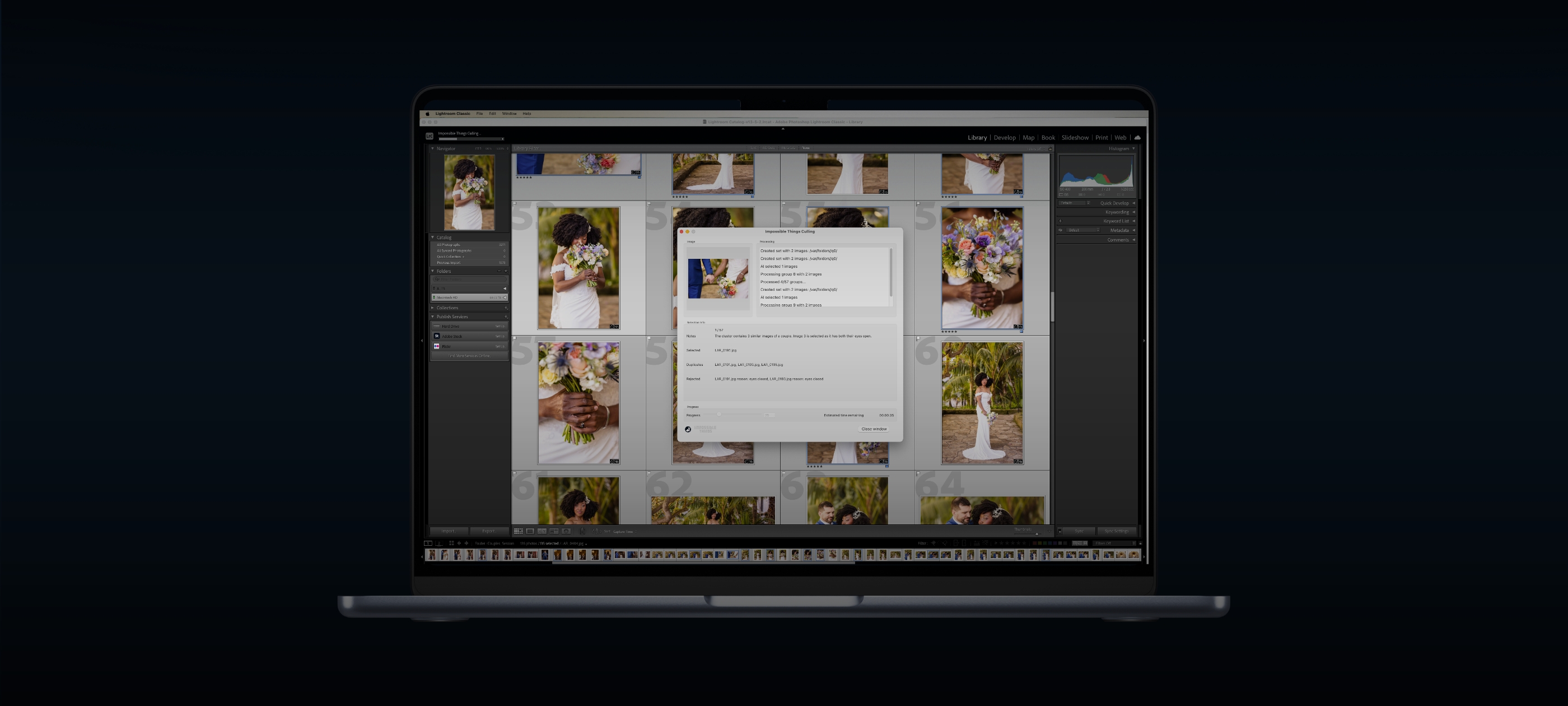
Task: Expand the Collections panel
Action: tap(433, 308)
